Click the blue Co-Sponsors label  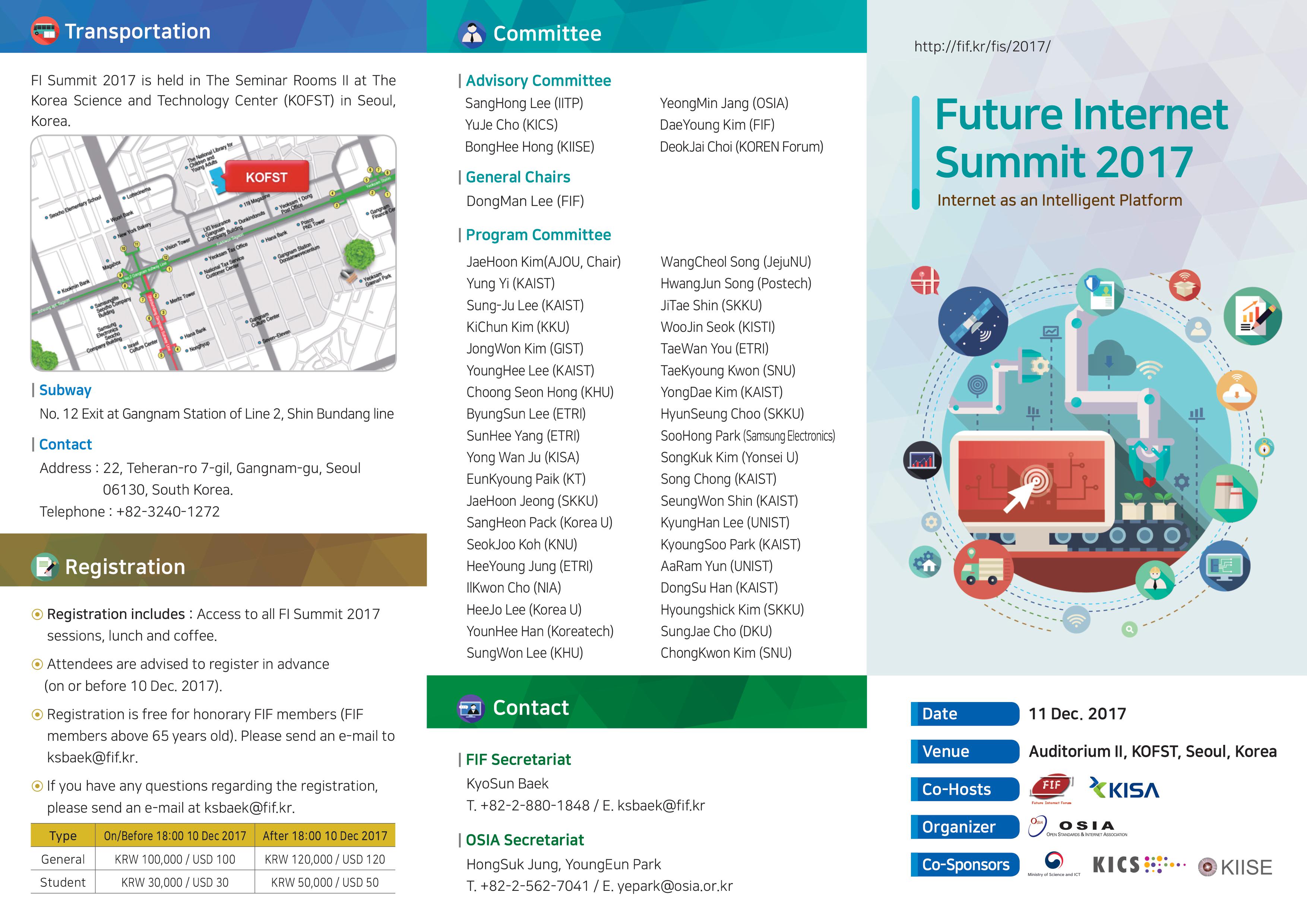click(965, 864)
